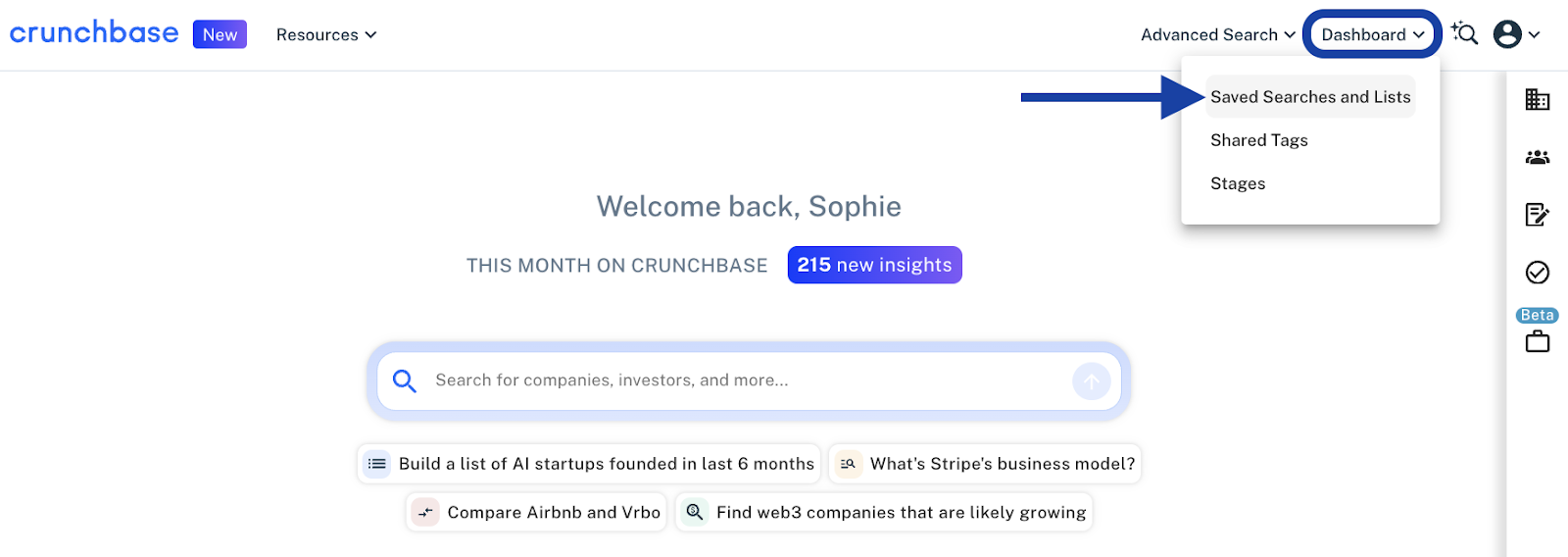1568x557 pixels.
Task: Open the people group icon in sidebar
Action: (x=1537, y=157)
